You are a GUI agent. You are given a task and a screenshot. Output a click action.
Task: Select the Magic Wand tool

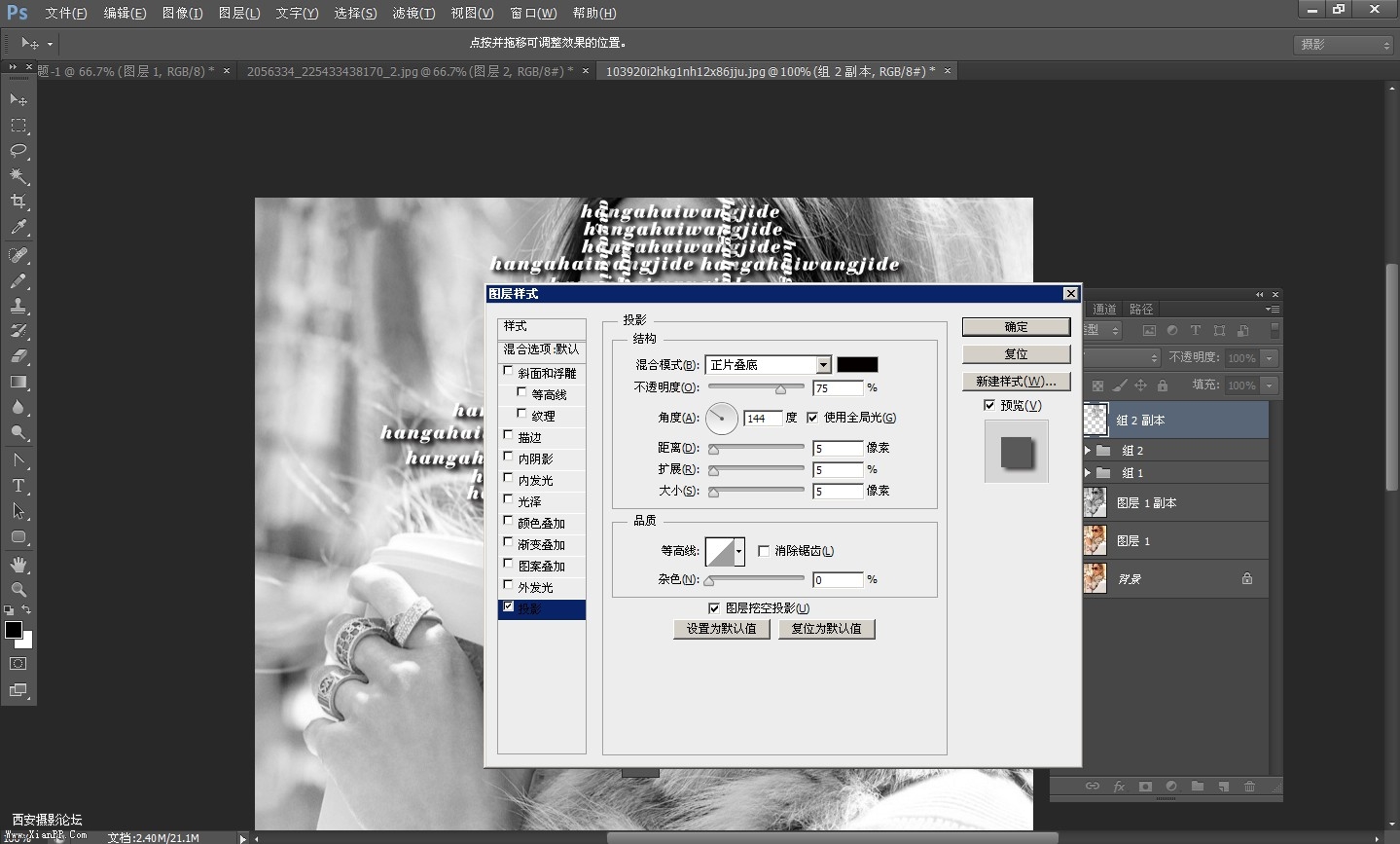18,176
